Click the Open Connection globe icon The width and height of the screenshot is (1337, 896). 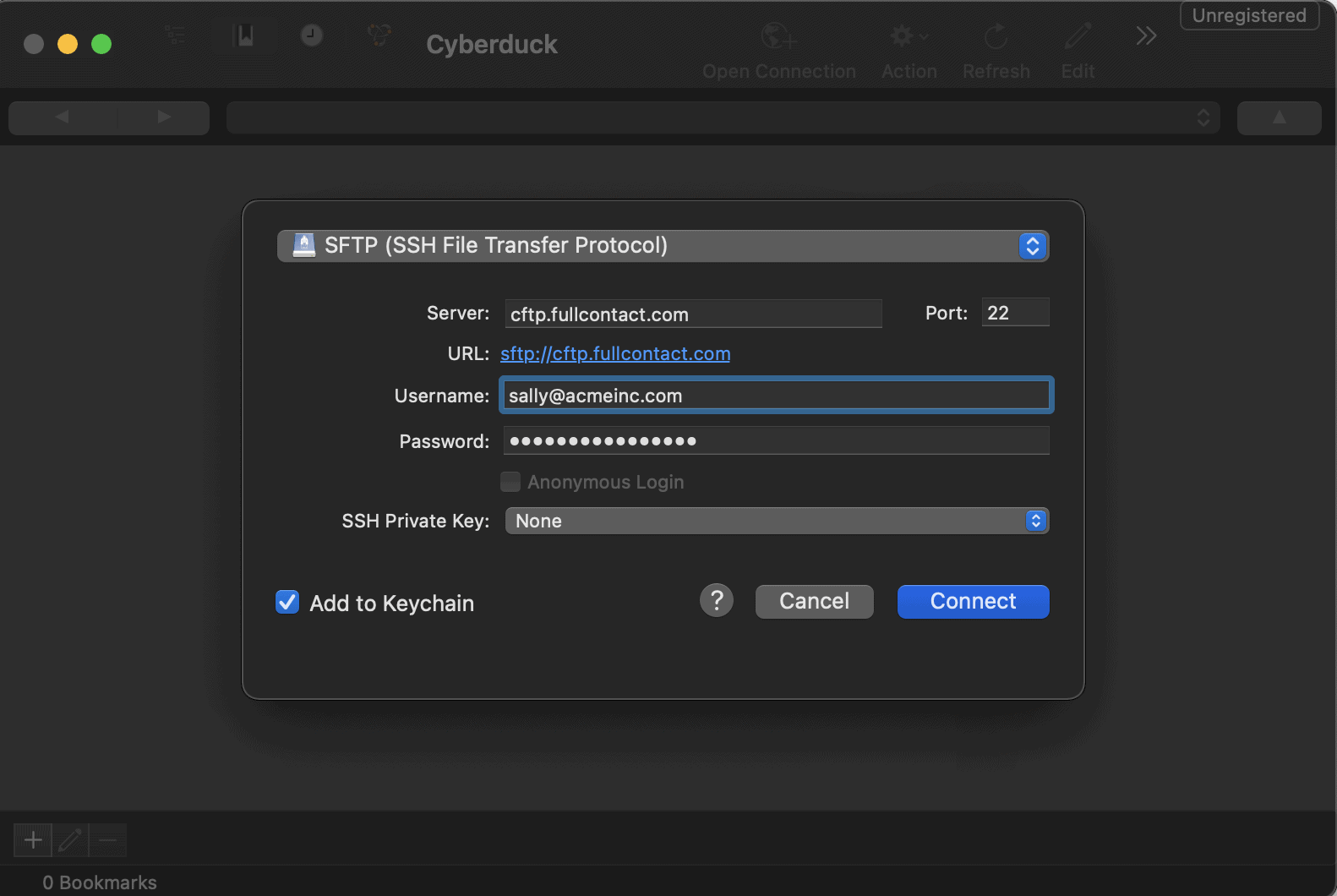tap(778, 36)
